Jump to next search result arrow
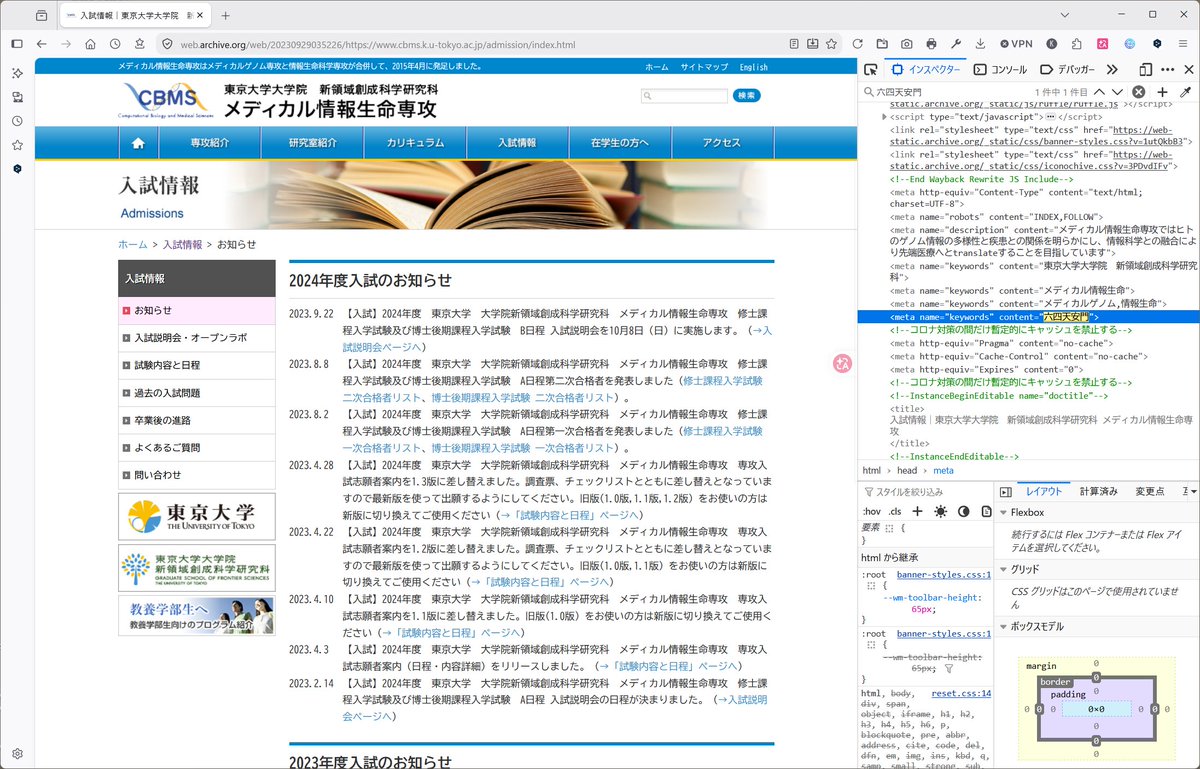 click(x=1118, y=92)
